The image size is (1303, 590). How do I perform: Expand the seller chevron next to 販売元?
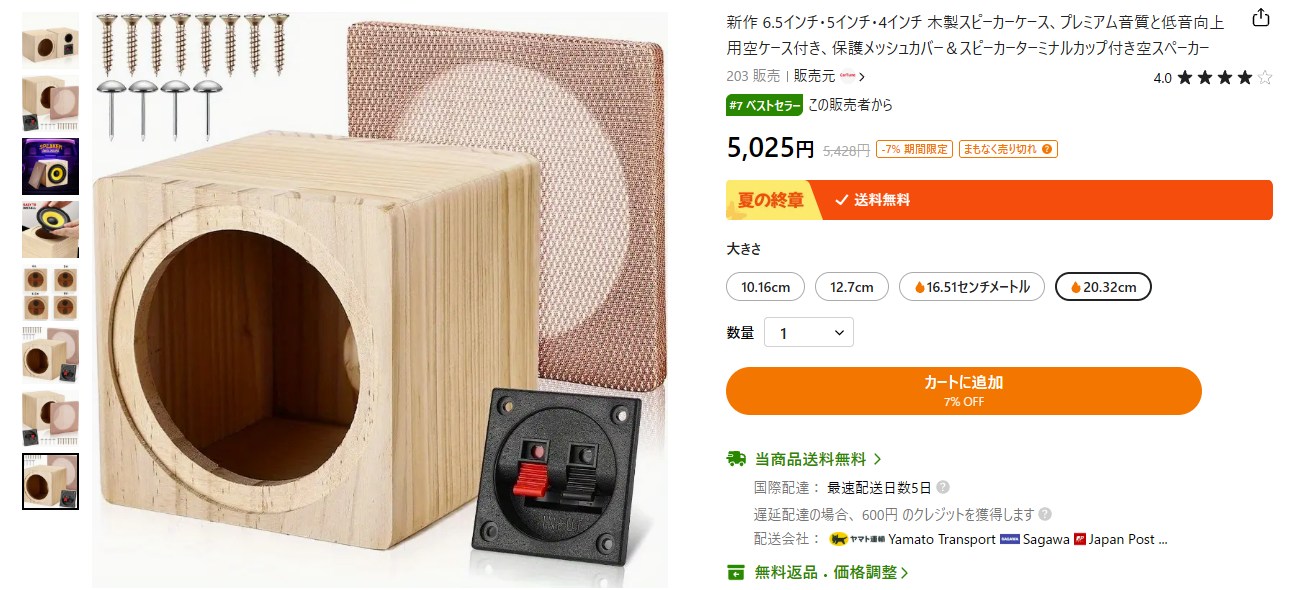click(862, 76)
